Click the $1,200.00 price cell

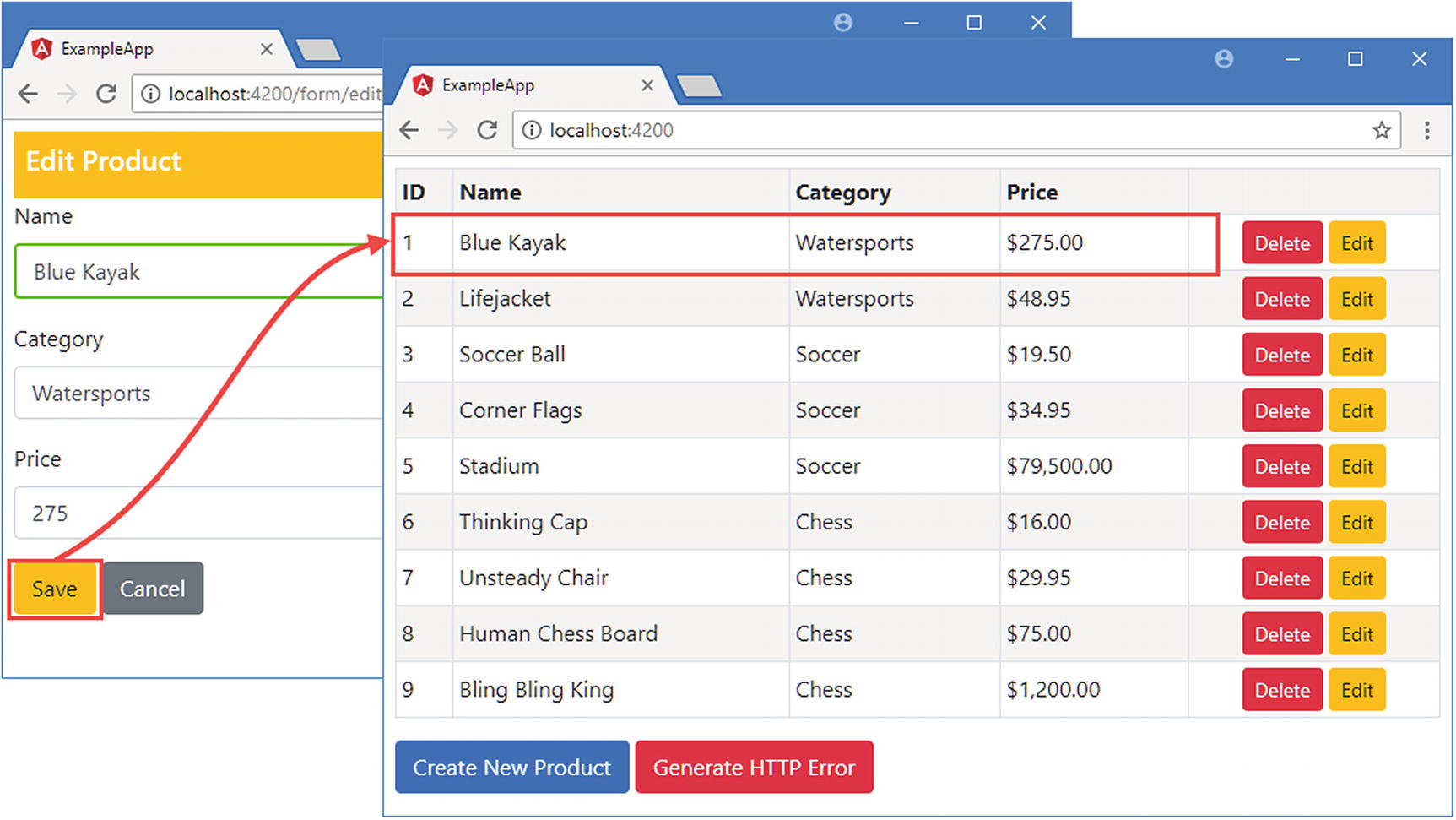1094,690
